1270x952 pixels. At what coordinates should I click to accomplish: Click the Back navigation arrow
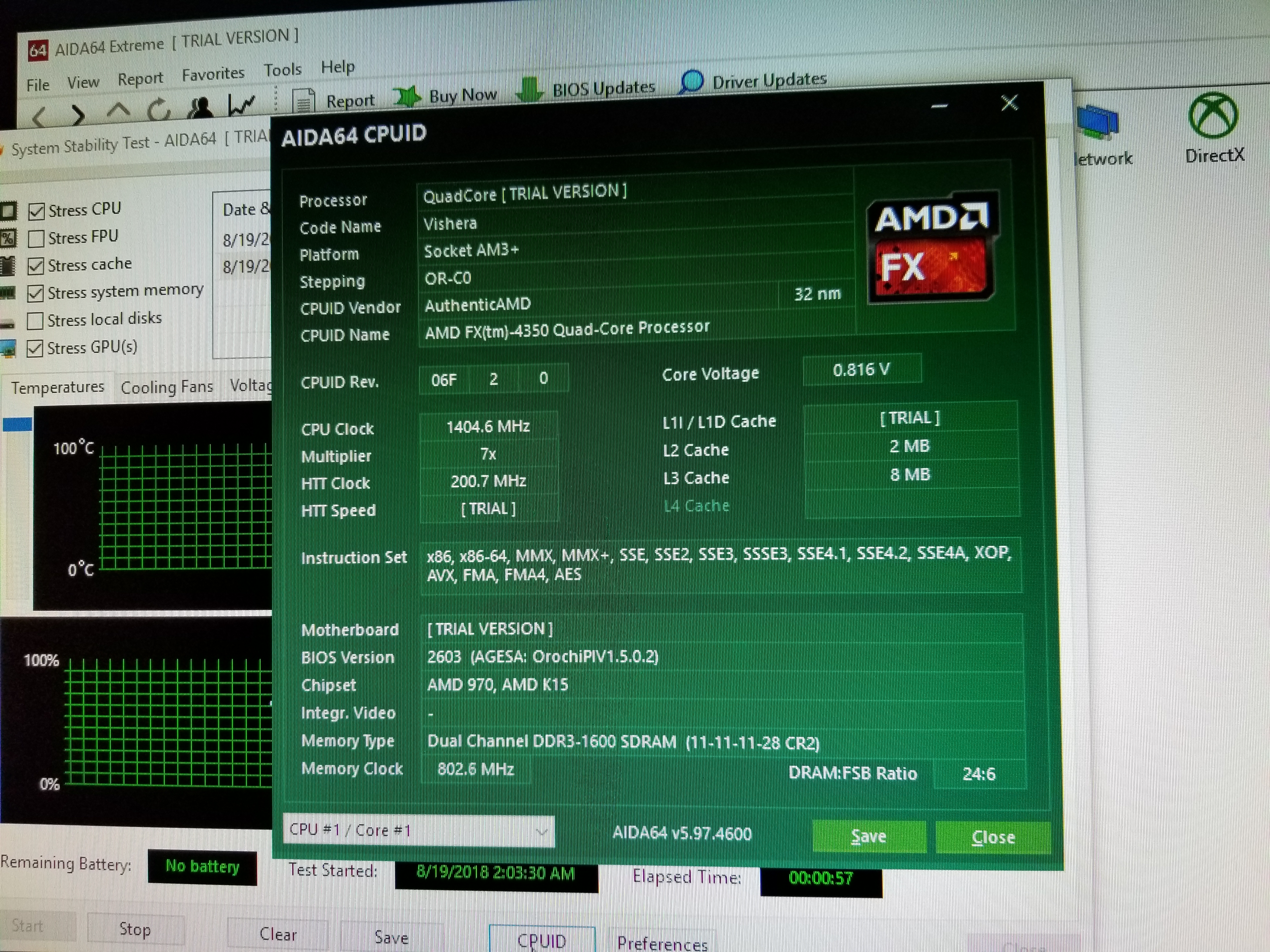(x=39, y=118)
